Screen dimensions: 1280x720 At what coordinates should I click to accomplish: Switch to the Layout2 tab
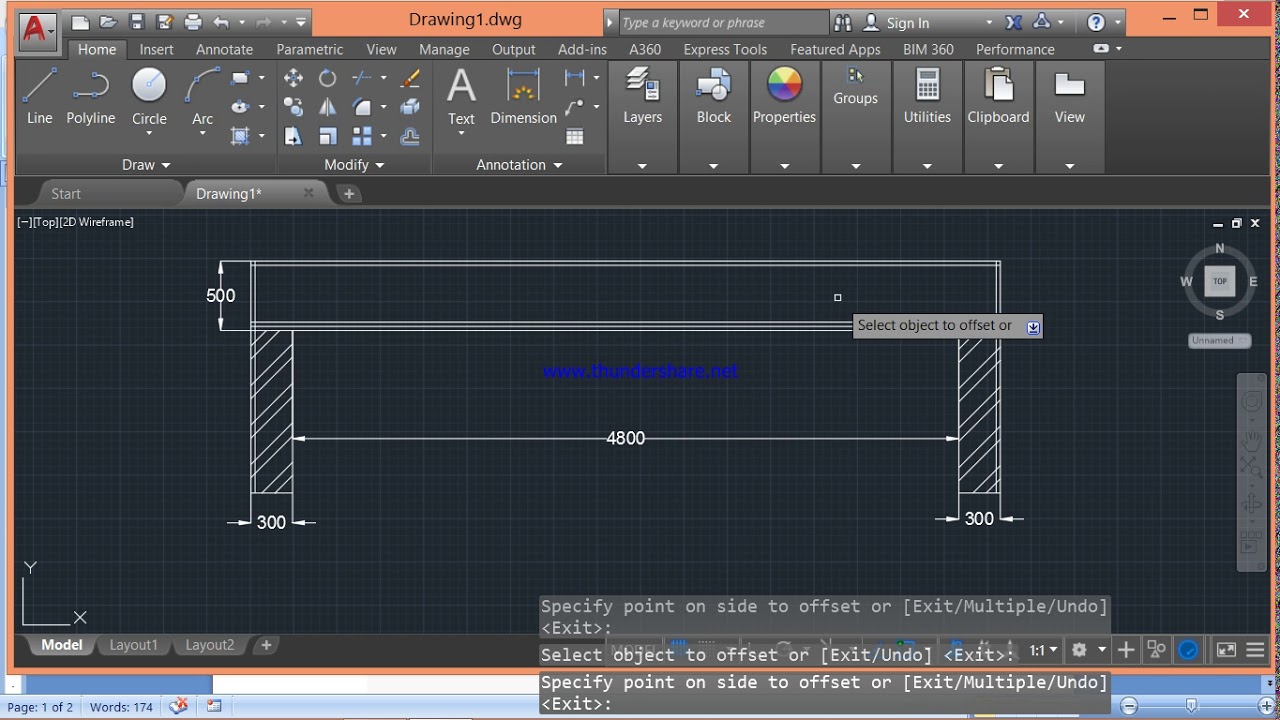point(210,645)
